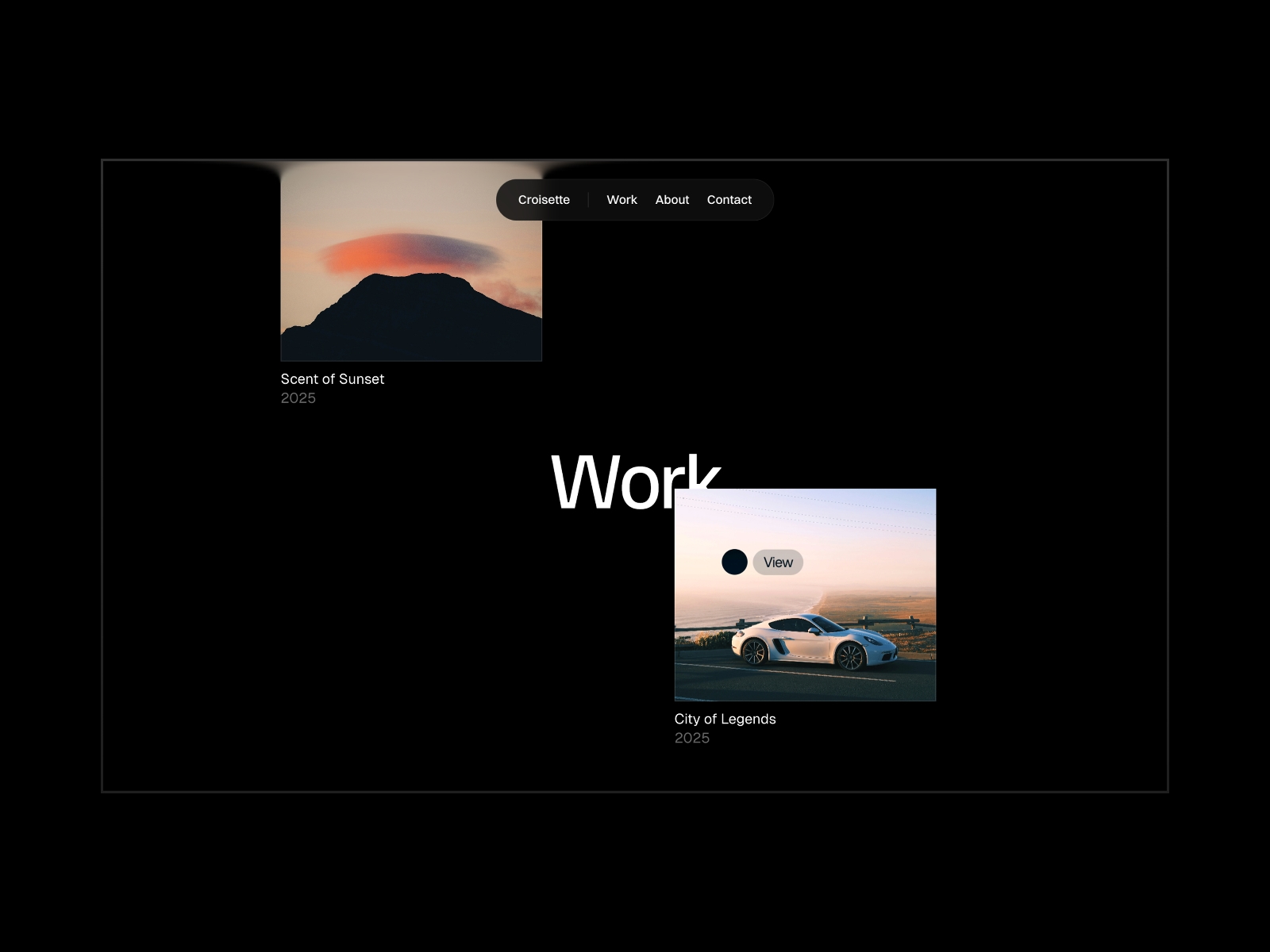Select the Work navigation item
The height and width of the screenshot is (952, 1270).
tap(622, 199)
